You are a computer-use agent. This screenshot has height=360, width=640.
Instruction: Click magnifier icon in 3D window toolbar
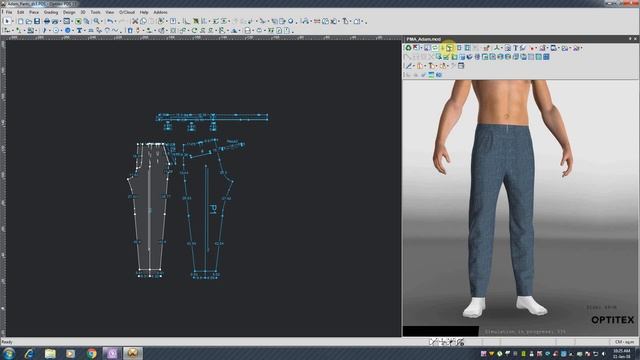438,57
